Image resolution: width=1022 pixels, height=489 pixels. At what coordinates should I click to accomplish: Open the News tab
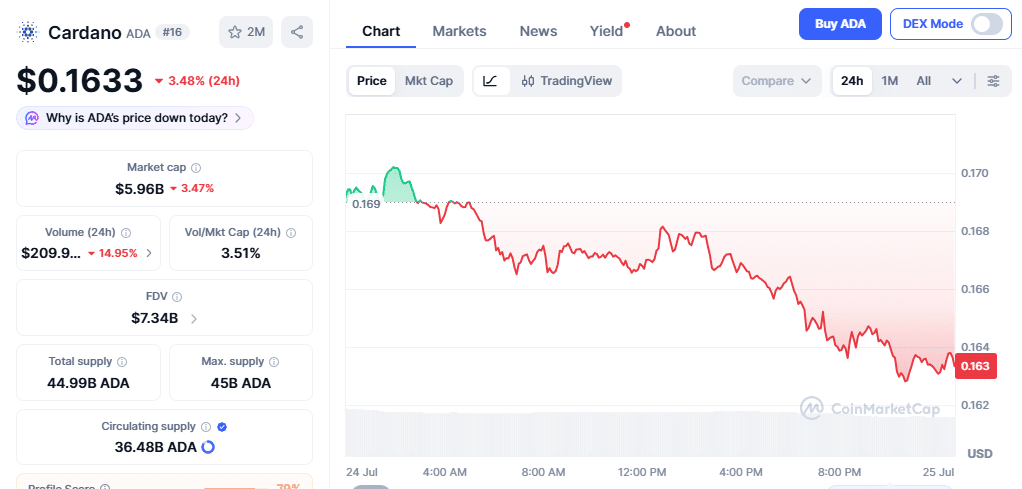[538, 31]
